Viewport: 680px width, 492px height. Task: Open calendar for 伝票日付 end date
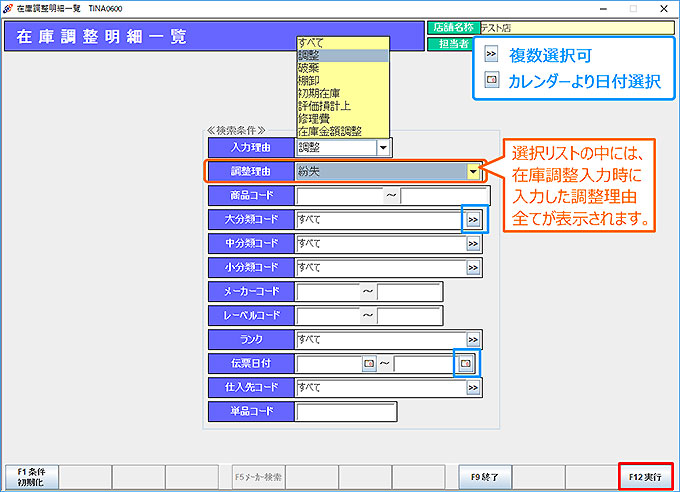pyautogui.click(x=466, y=363)
